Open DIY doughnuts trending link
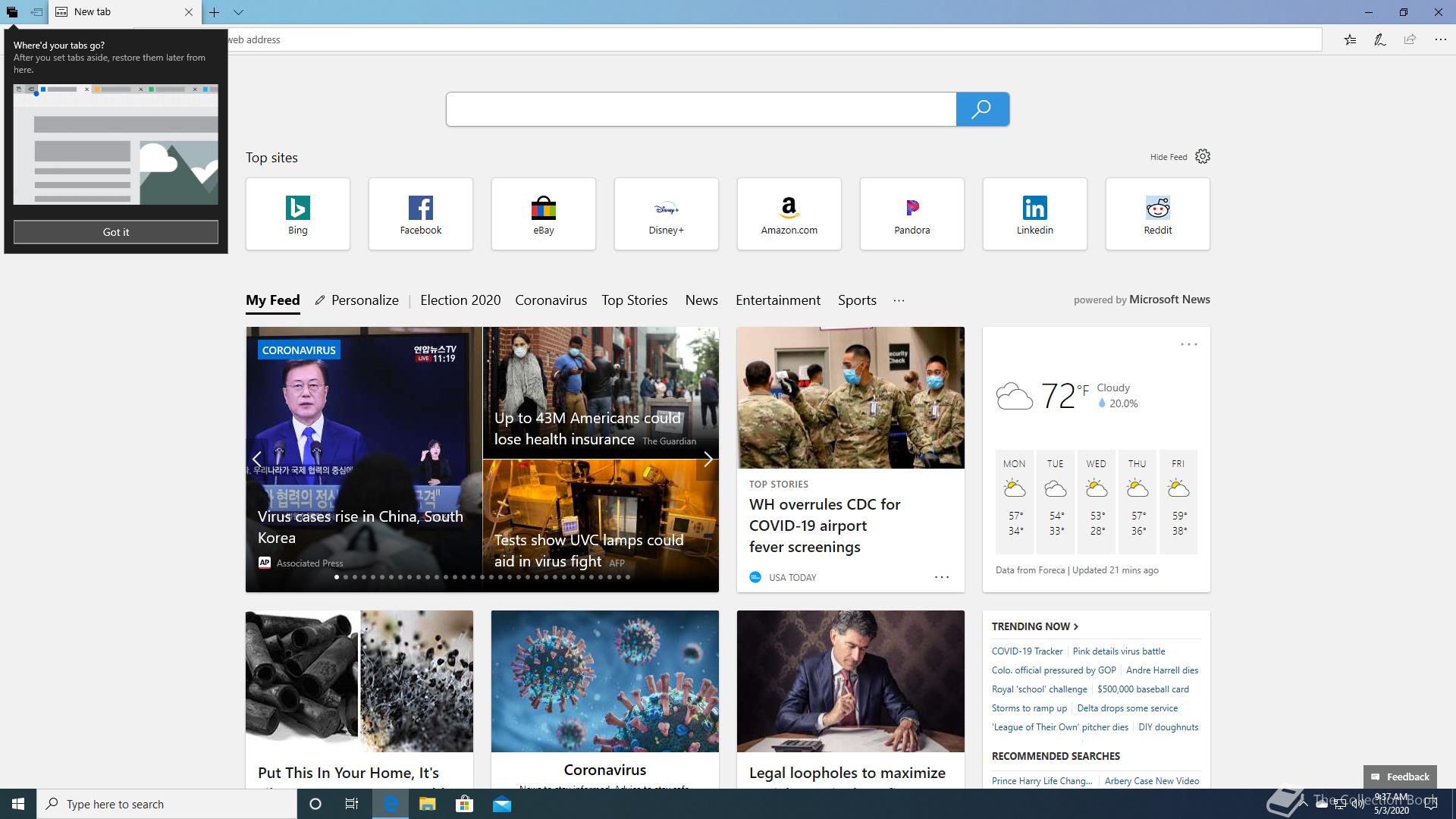Image resolution: width=1456 pixels, height=819 pixels. tap(1169, 727)
